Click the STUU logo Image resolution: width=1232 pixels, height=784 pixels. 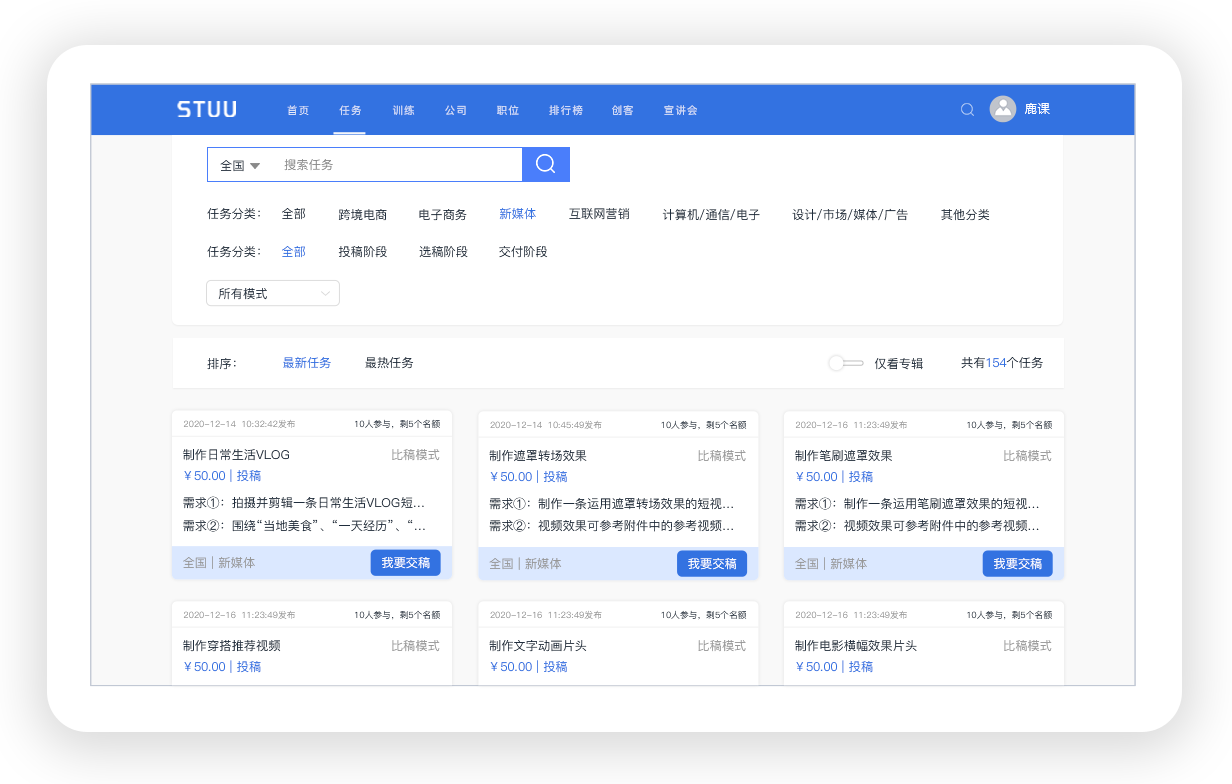click(207, 110)
